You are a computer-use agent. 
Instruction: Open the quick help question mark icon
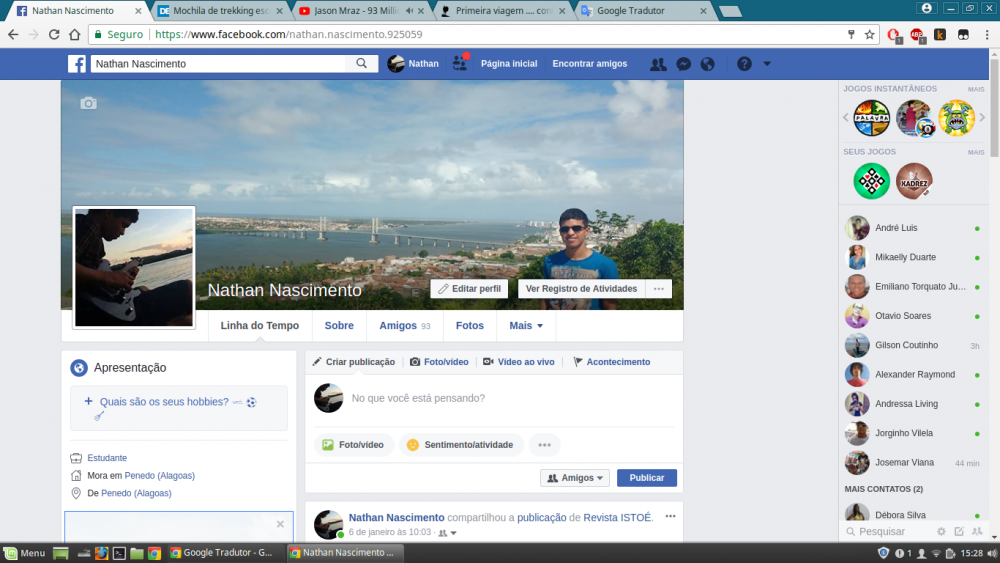pos(744,64)
